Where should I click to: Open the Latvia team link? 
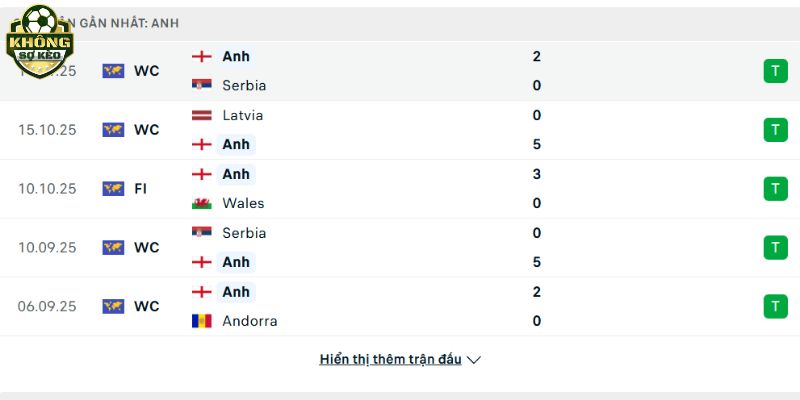(243, 115)
